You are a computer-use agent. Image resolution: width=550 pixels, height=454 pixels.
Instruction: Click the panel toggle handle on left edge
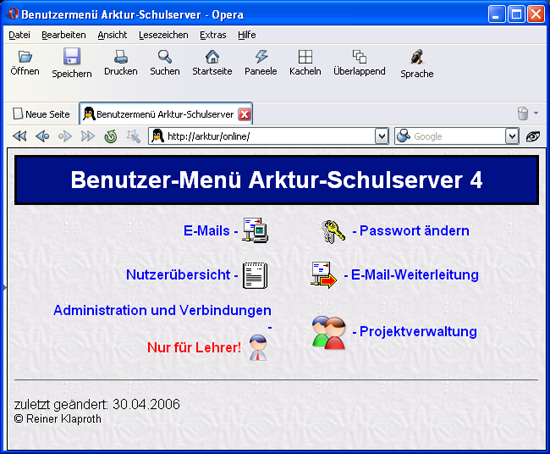point(5,288)
